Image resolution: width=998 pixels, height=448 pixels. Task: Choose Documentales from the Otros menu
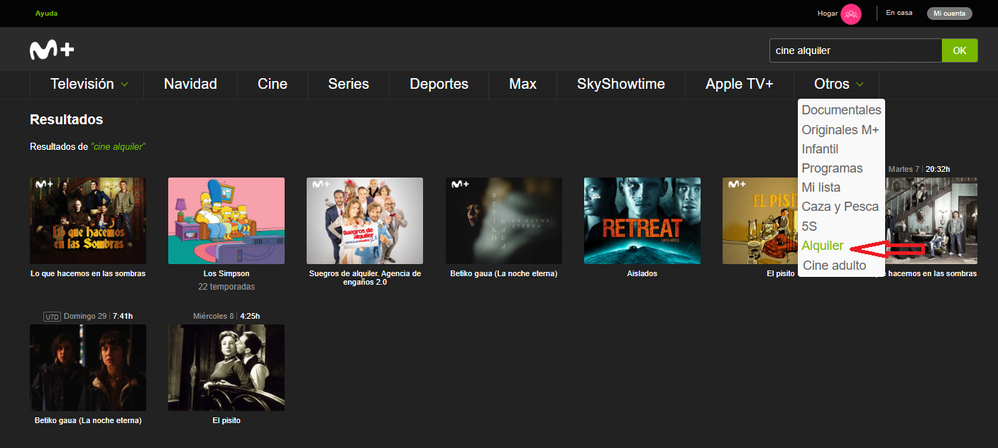tap(841, 110)
